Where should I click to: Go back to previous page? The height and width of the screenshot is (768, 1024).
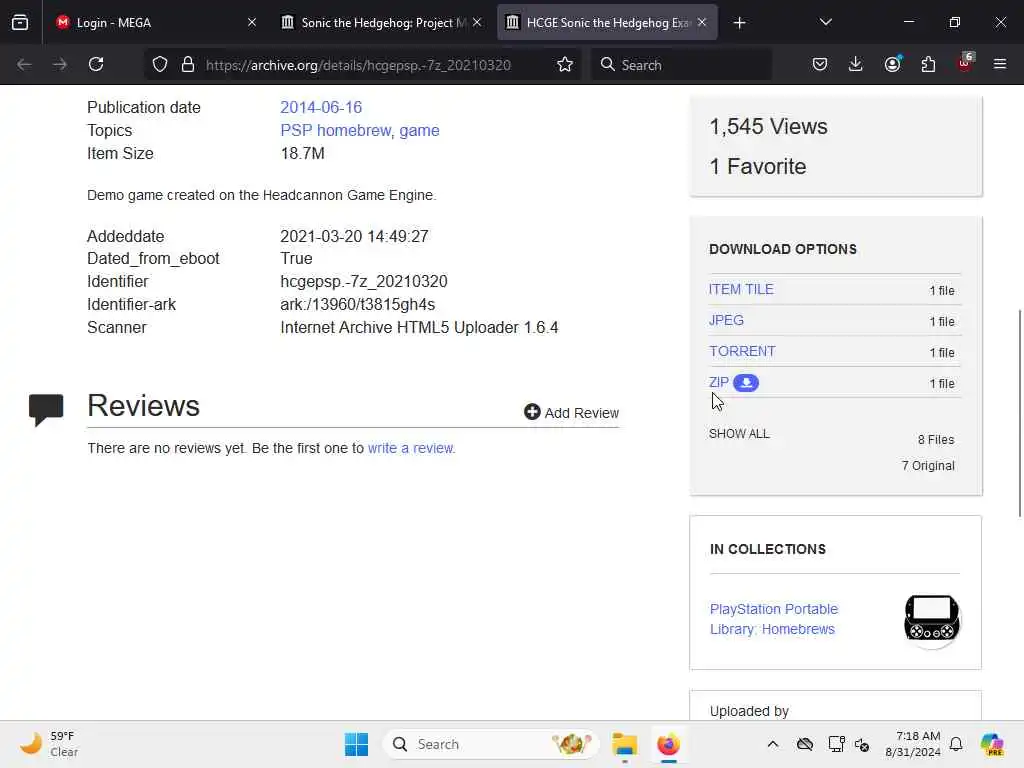tap(24, 65)
